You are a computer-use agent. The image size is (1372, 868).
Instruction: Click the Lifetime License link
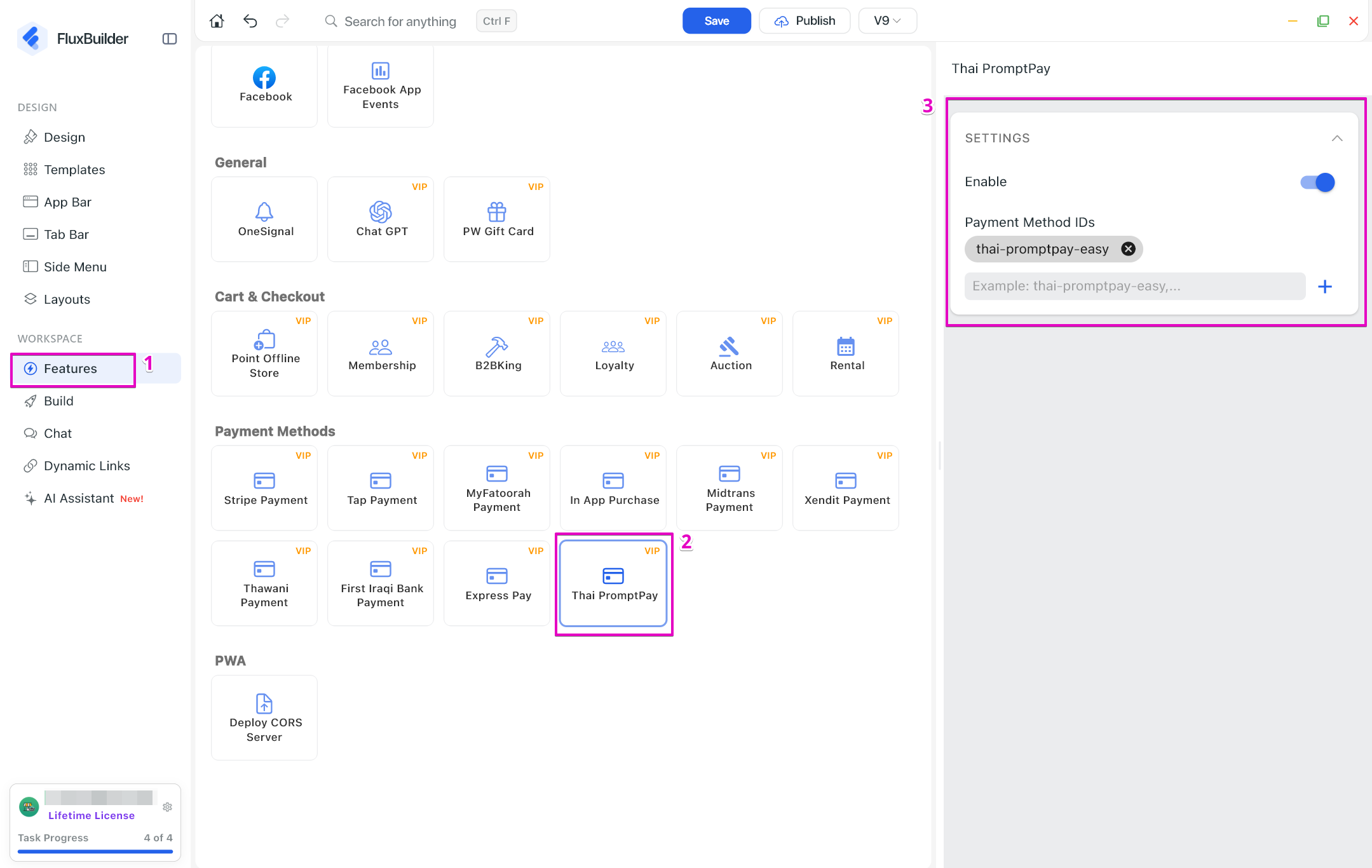[x=92, y=815]
